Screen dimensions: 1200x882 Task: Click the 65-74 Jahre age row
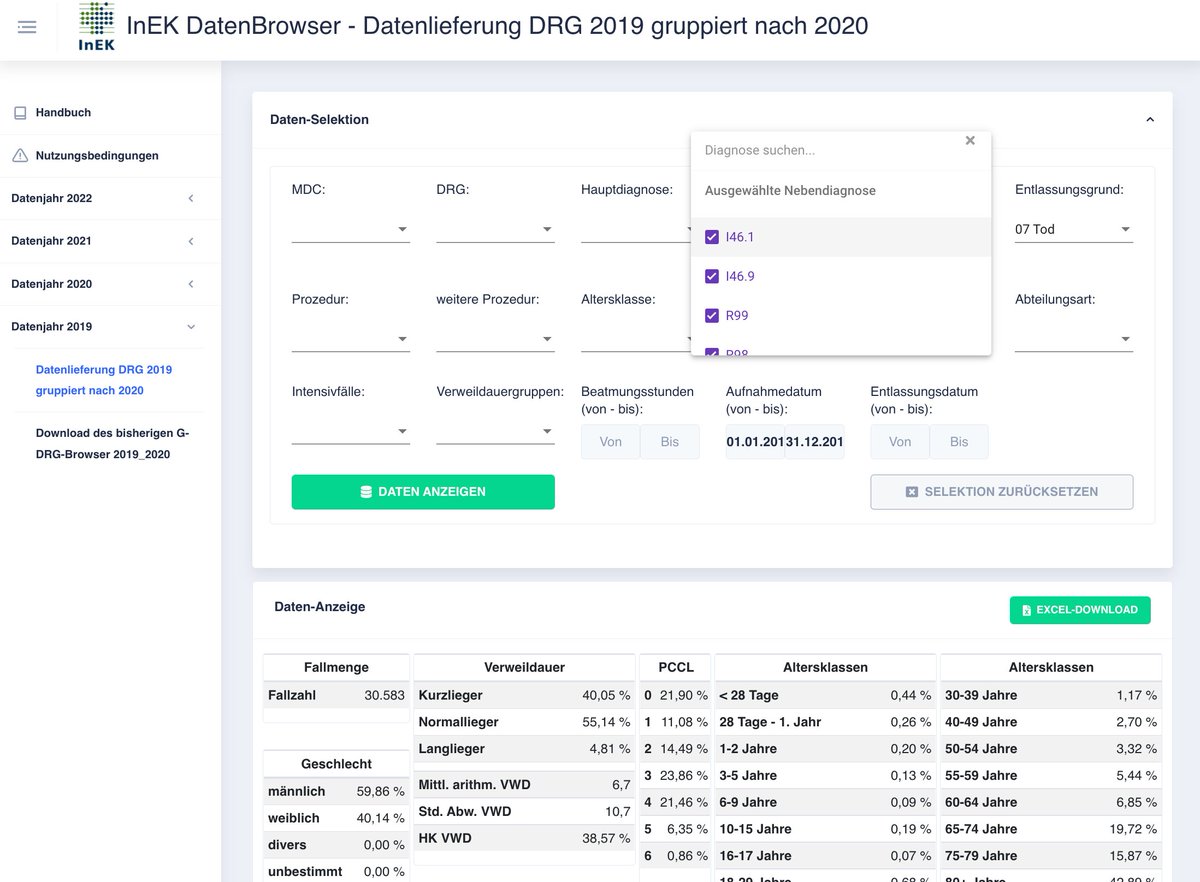[1051, 829]
